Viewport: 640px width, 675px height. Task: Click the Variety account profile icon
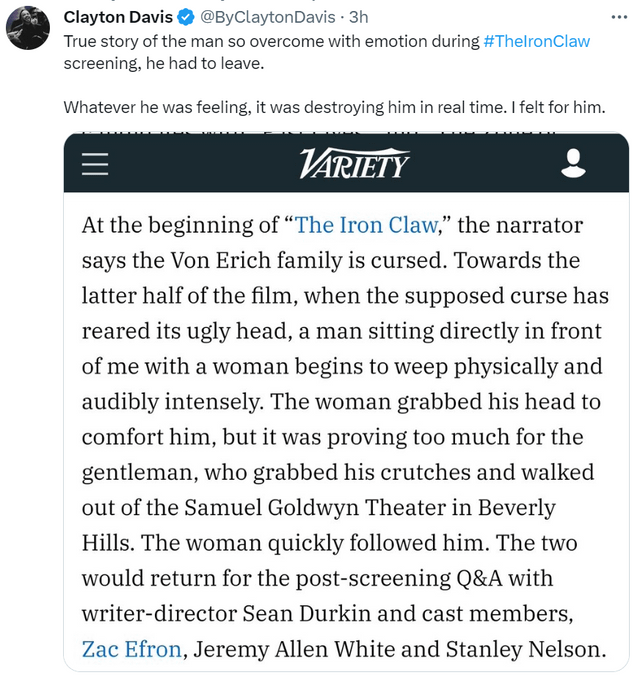[x=573, y=163]
